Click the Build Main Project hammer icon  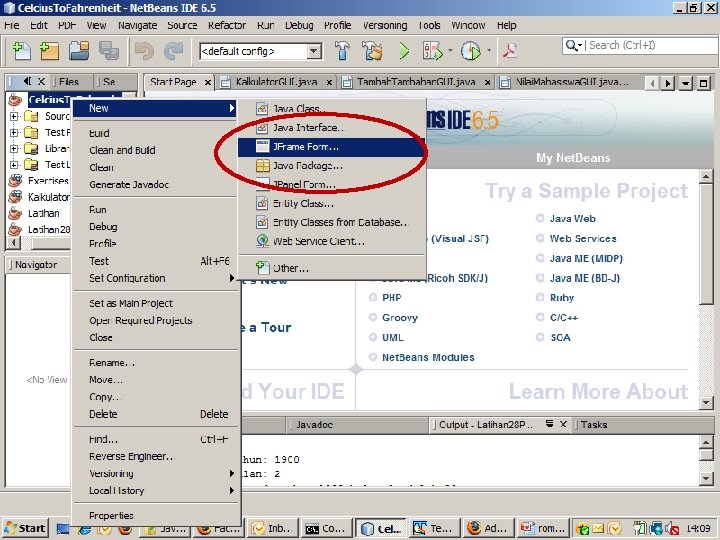point(342,51)
